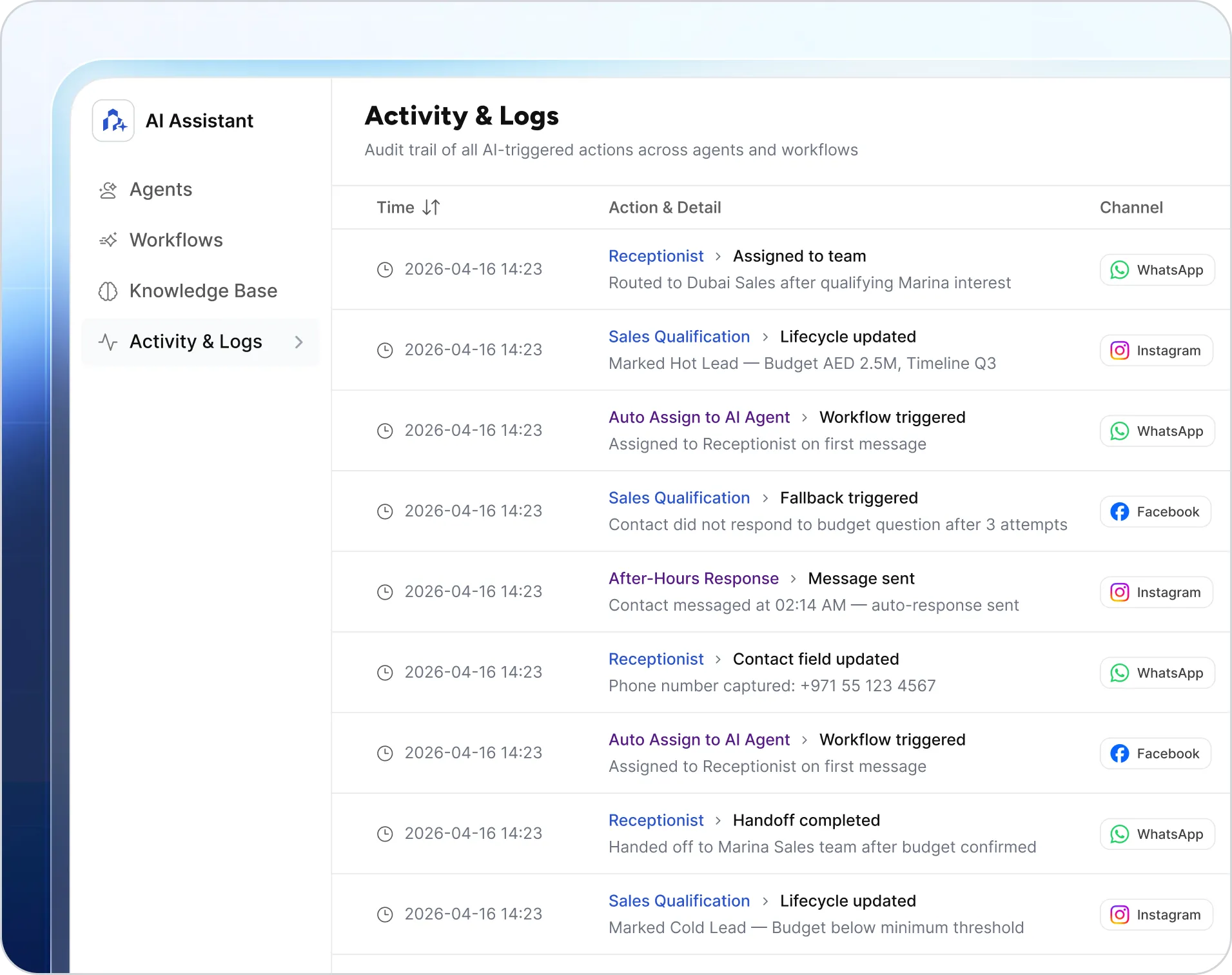Click clock icon in Handoff completed row
The width and height of the screenshot is (1232, 975).
point(385,834)
